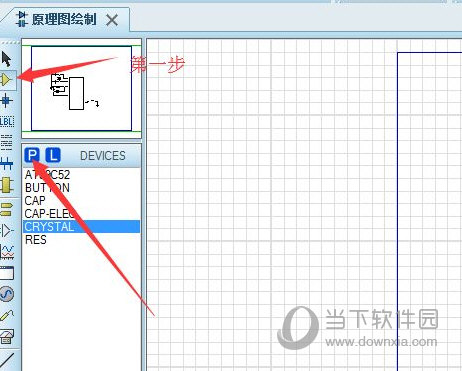This screenshot has width=462, height=371.
Task: Click the P pick-from-libraries button
Action: click(x=32, y=155)
